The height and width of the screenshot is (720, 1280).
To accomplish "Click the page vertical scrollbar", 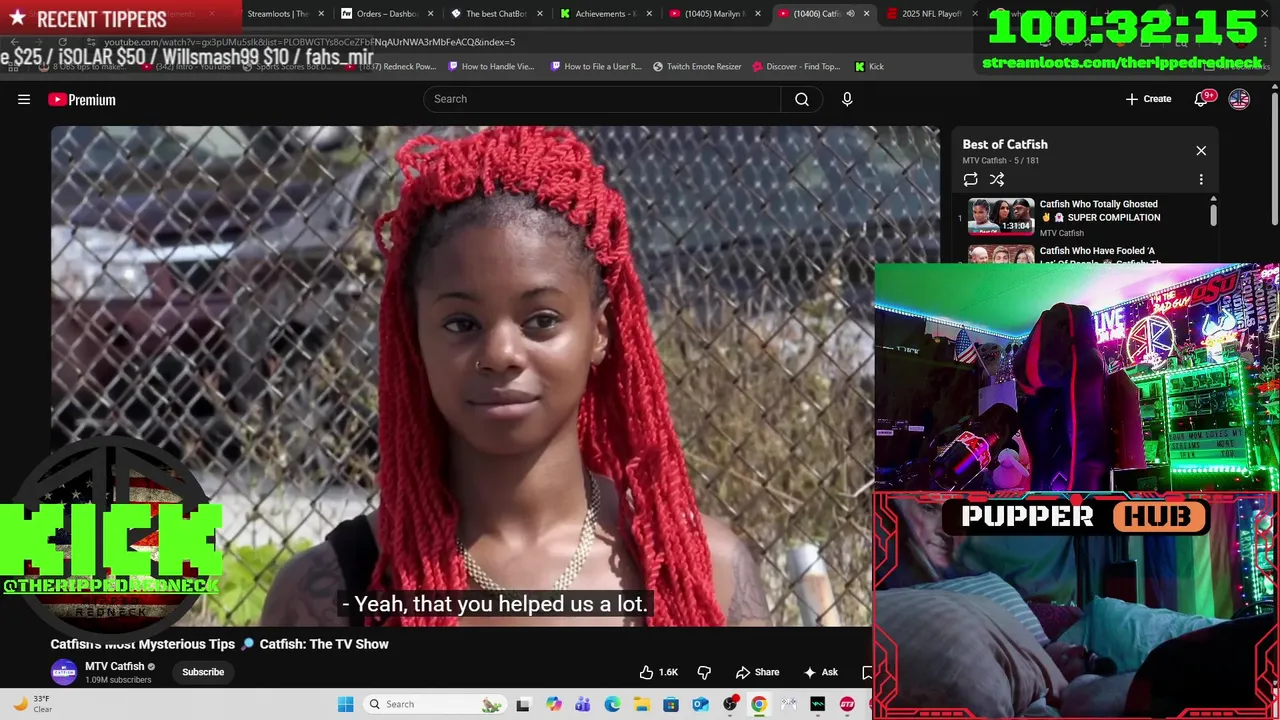I will (1274, 160).
